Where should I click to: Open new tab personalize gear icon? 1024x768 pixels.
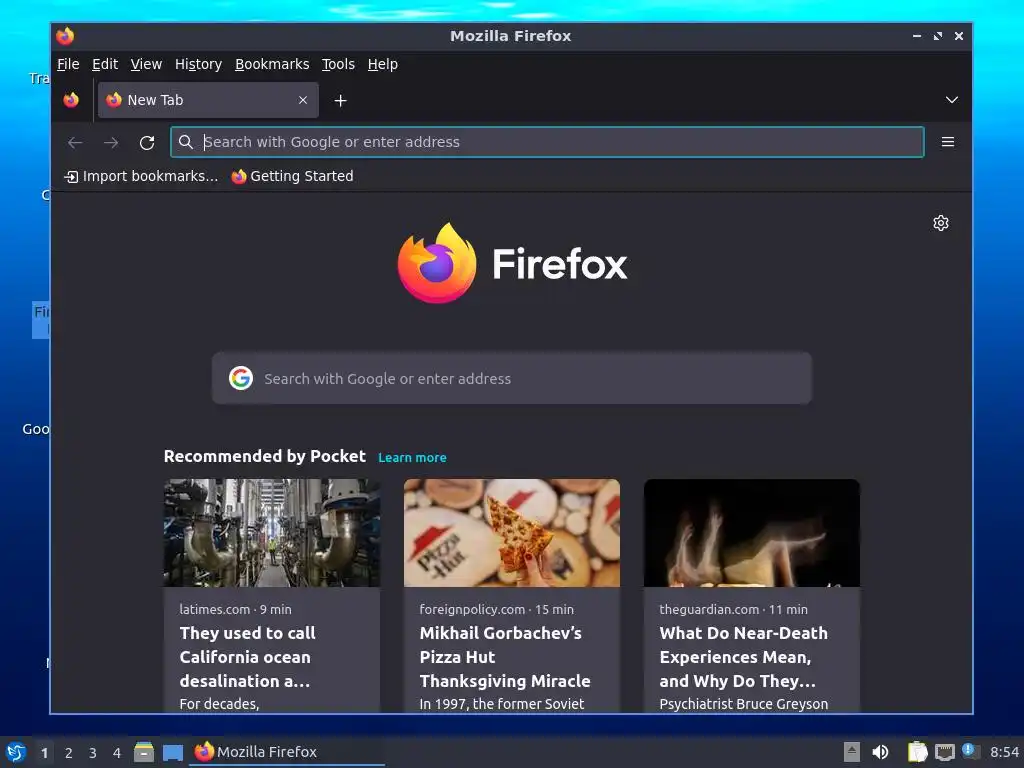[940, 223]
